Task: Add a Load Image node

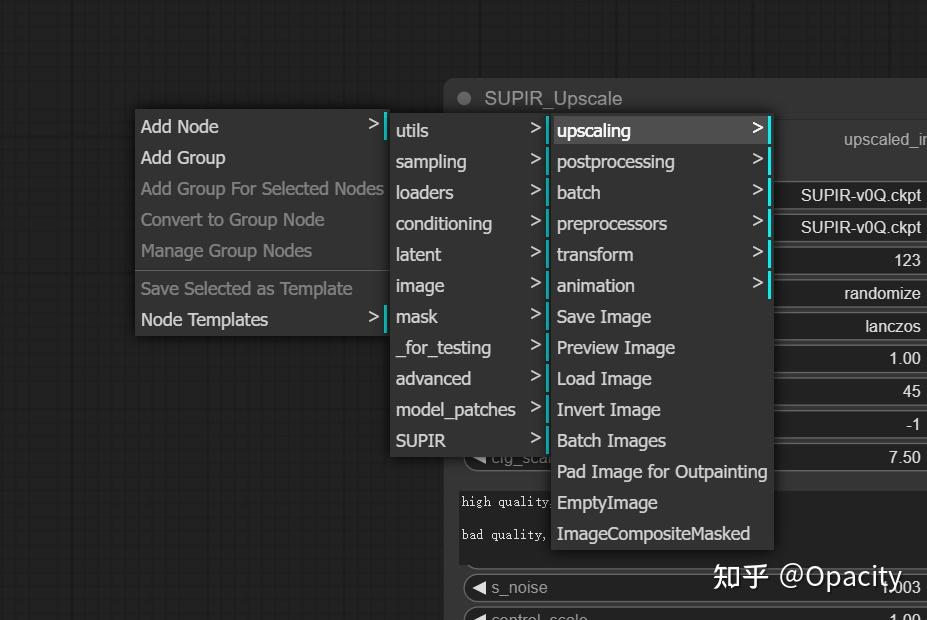Action: pos(604,379)
